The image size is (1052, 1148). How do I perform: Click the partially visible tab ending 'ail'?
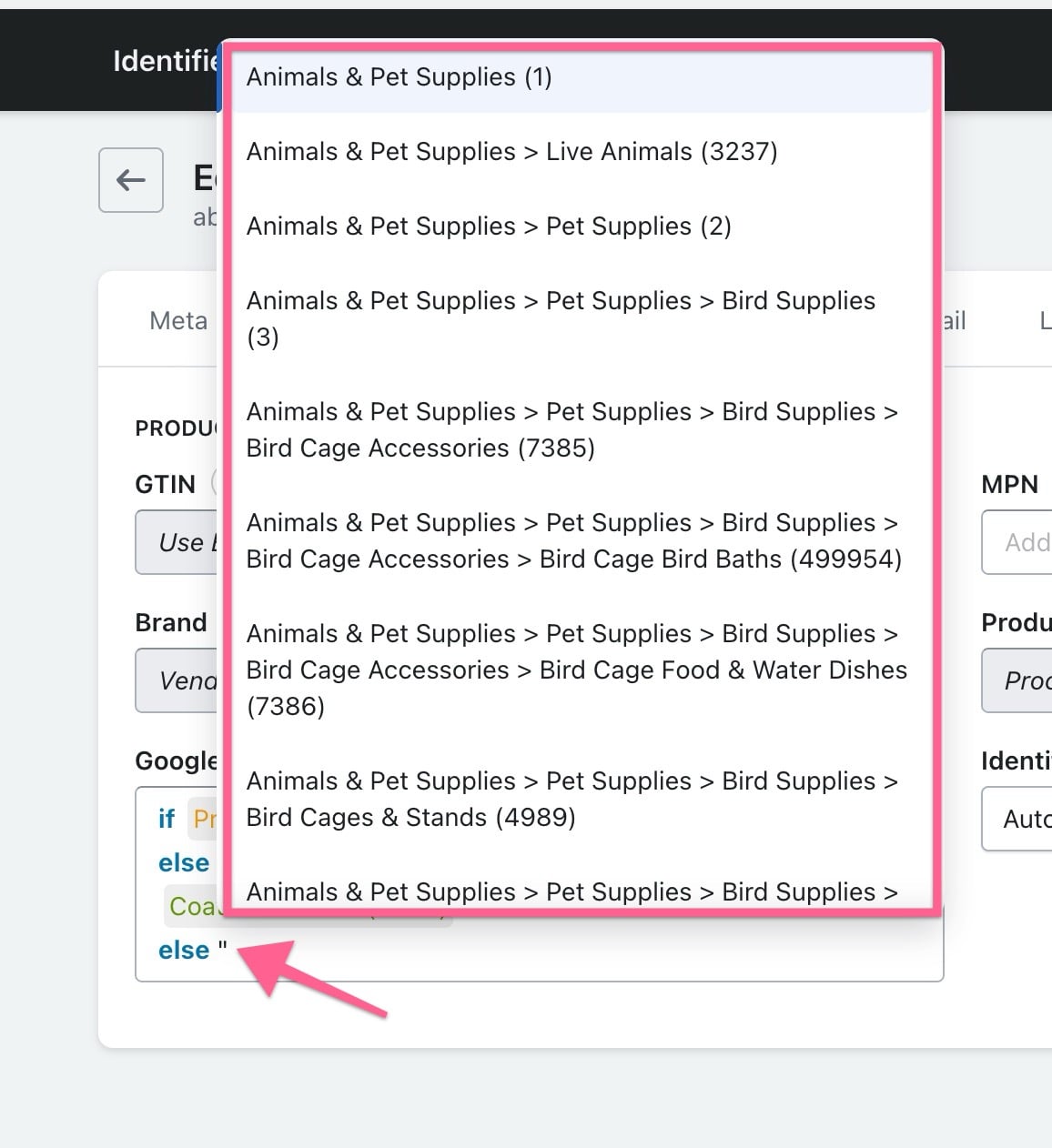tap(954, 320)
